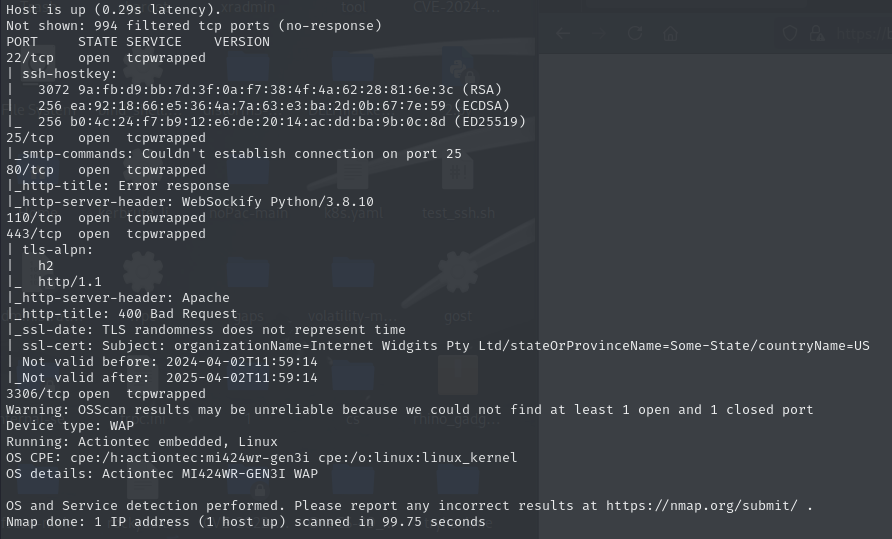Image resolution: width=892 pixels, height=539 pixels.
Task: Select the k8s.yaml file icon
Action: tap(353, 173)
